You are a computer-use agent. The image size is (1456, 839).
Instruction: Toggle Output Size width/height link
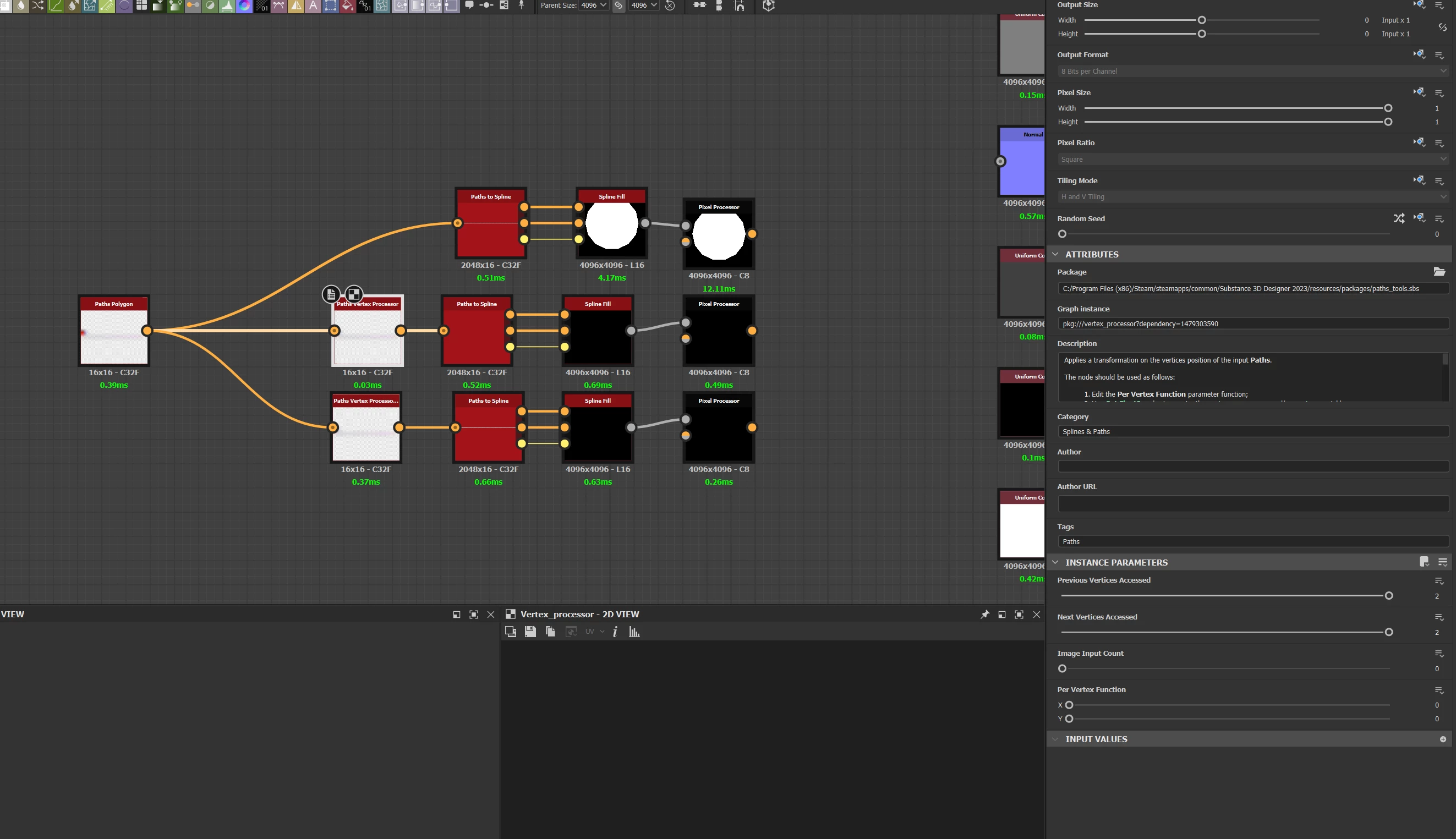[1442, 27]
